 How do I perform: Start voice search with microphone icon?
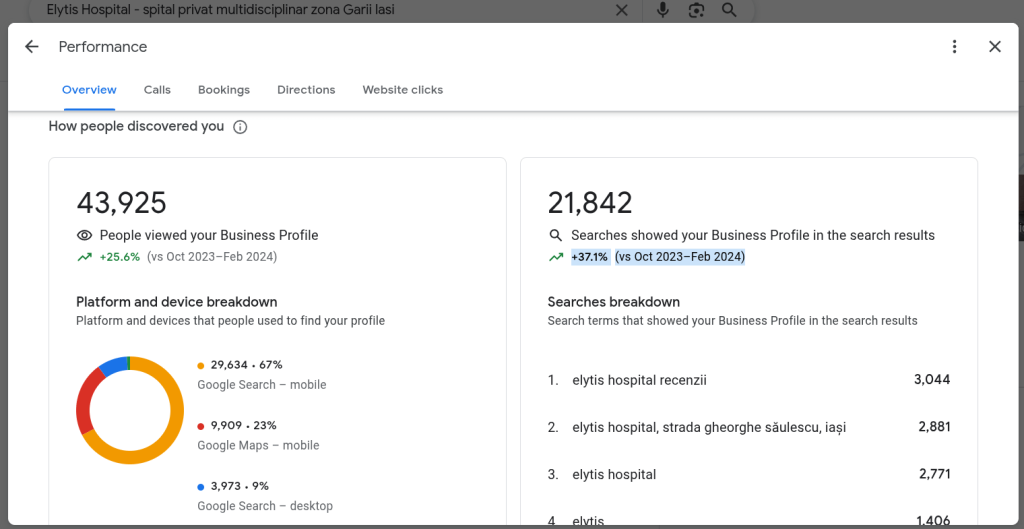(x=662, y=10)
